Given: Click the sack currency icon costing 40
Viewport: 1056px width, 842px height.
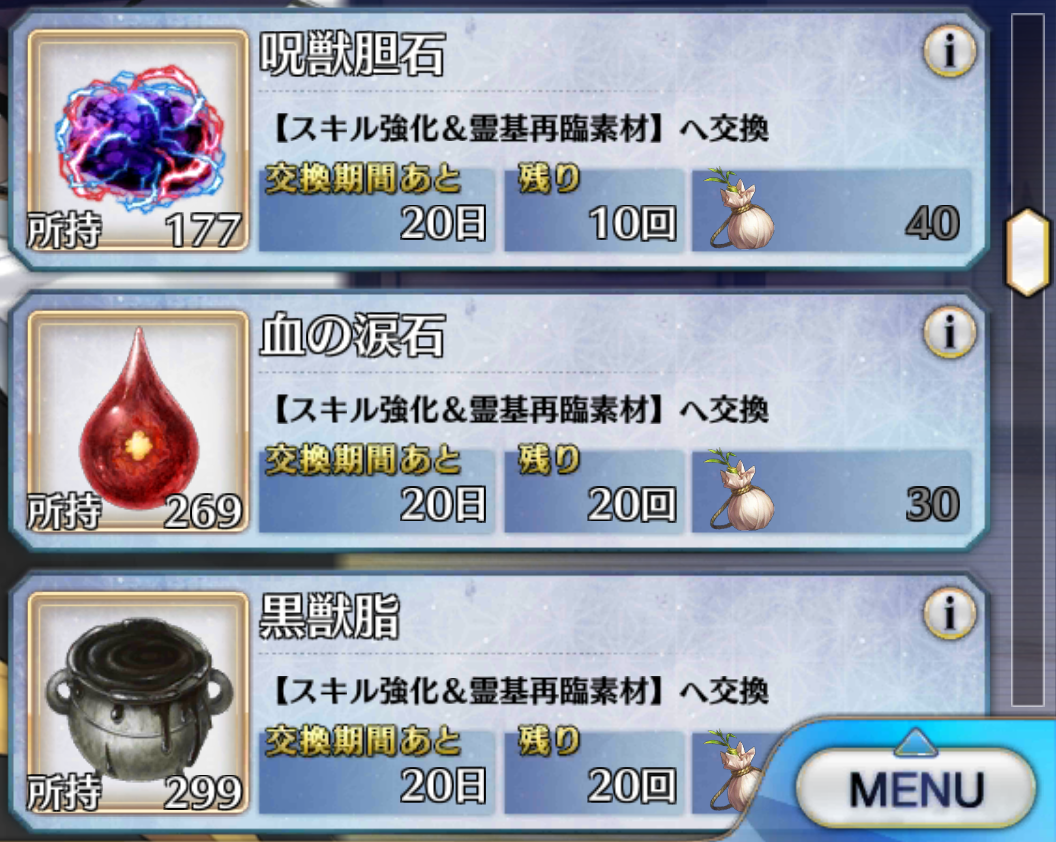Looking at the screenshot, I should (739, 209).
